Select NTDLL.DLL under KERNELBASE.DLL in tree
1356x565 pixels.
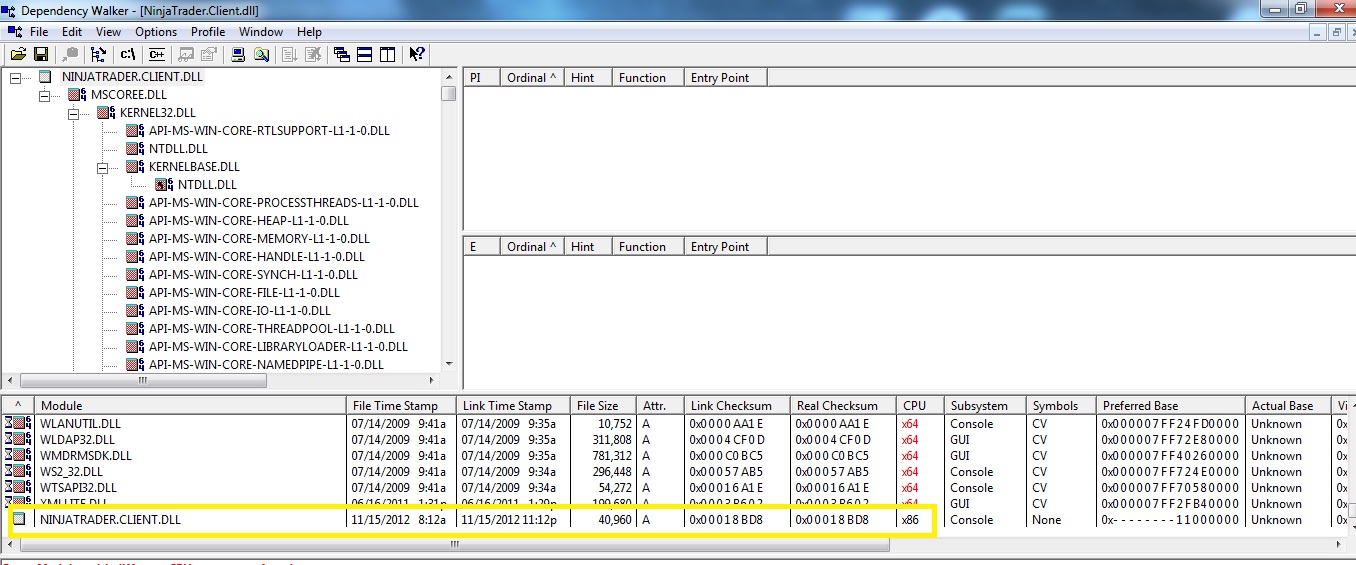[x=207, y=185]
